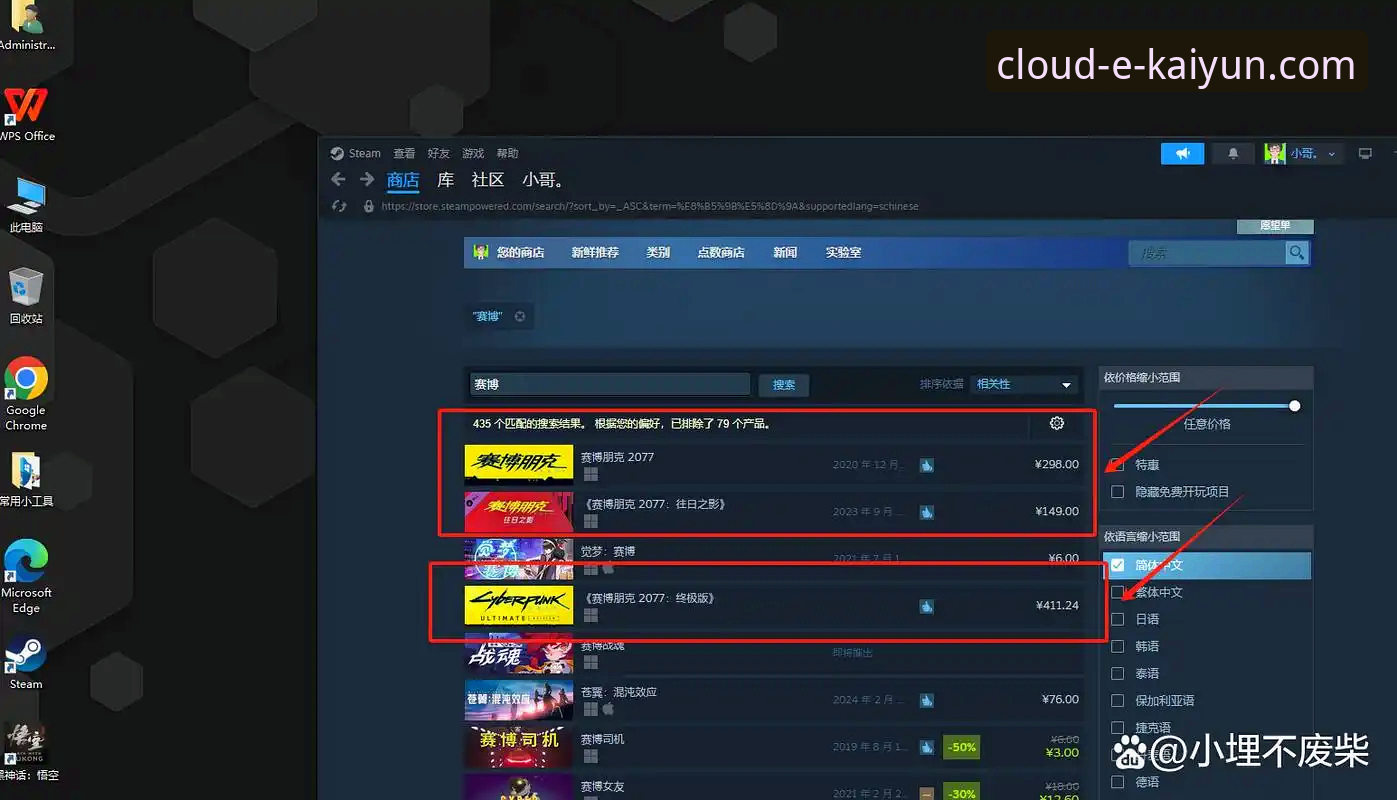The image size is (1397, 800).
Task: Go back with the Steam back arrow
Action: point(338,179)
